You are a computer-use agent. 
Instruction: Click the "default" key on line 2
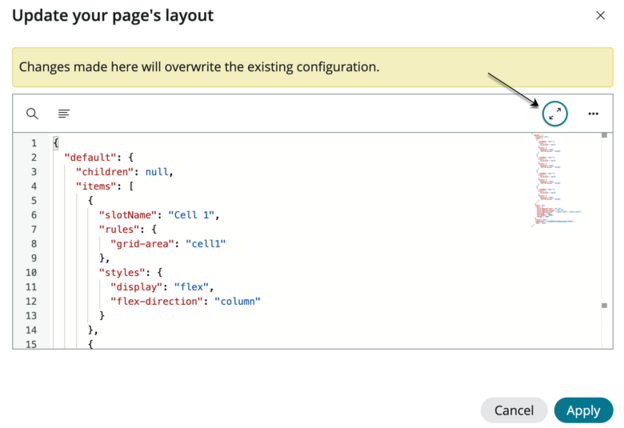click(x=90, y=157)
